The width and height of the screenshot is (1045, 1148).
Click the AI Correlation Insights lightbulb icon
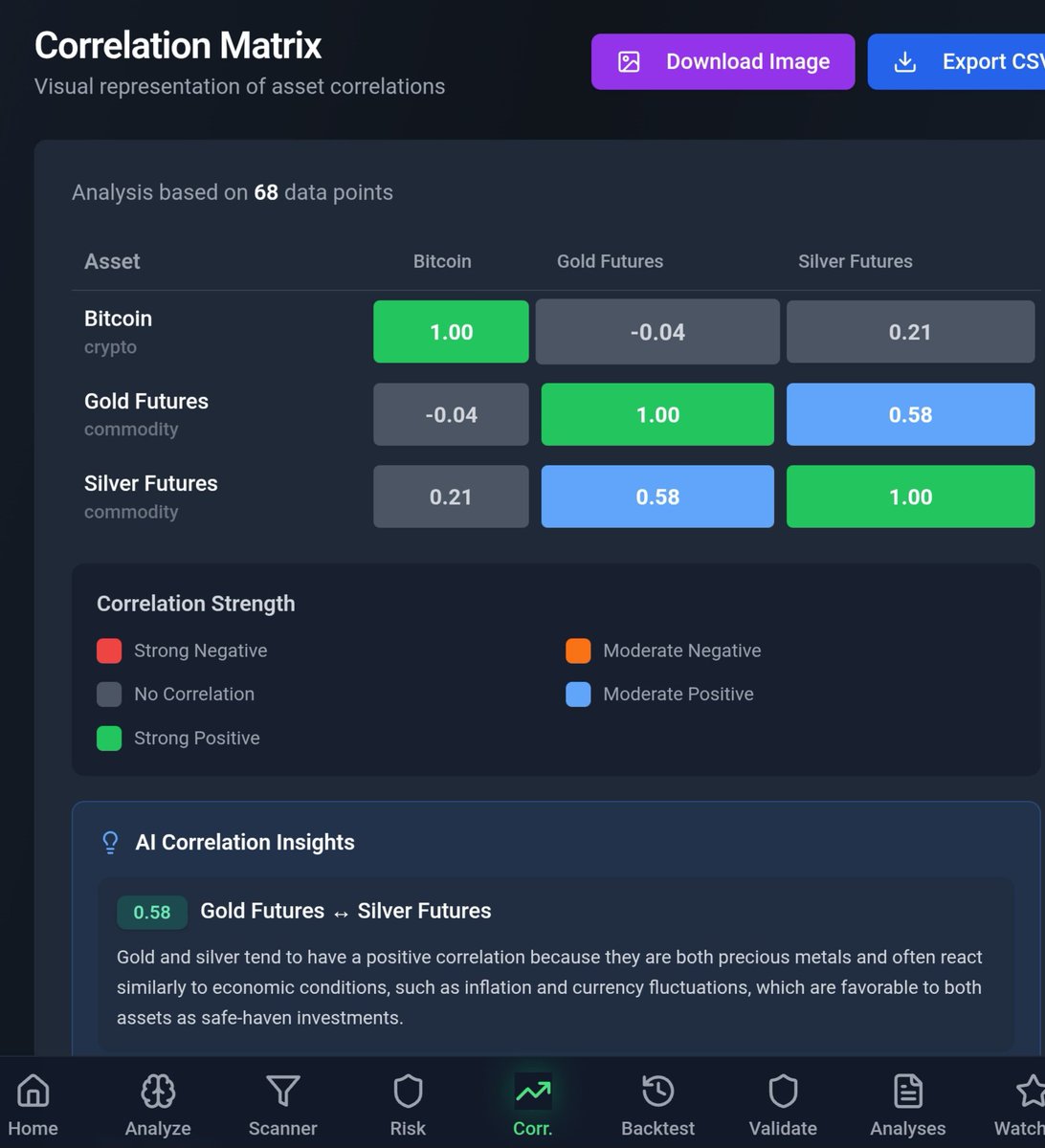coord(110,842)
